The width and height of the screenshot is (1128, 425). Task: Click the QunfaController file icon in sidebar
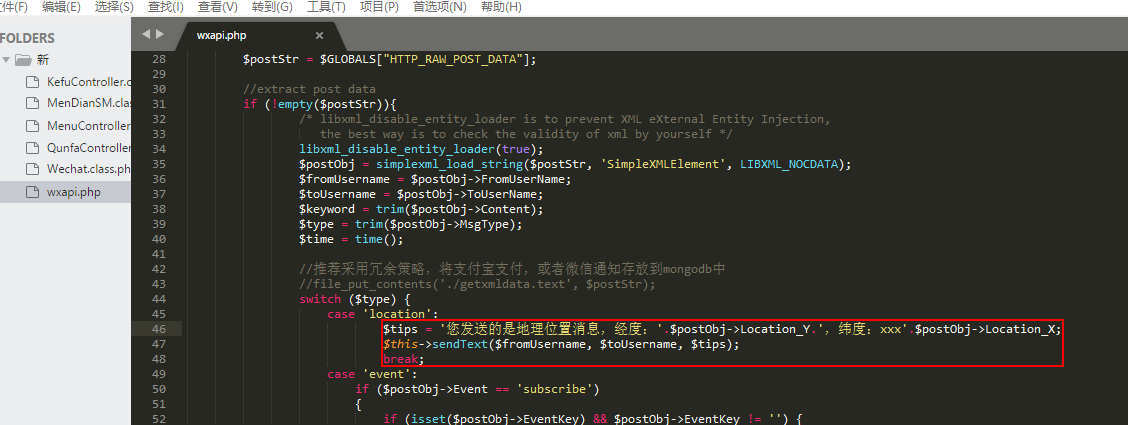point(31,148)
